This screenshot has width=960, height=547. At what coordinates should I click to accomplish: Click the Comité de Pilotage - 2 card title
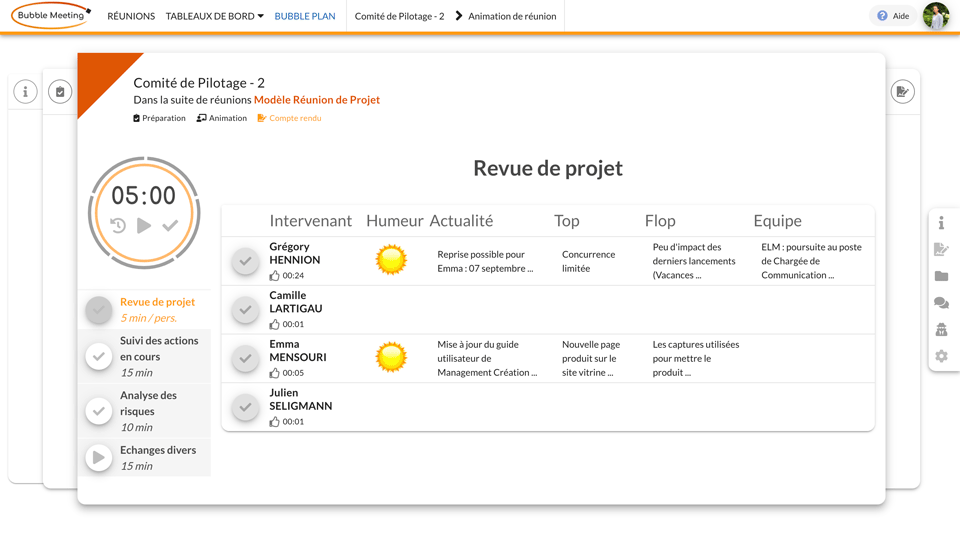coord(199,83)
